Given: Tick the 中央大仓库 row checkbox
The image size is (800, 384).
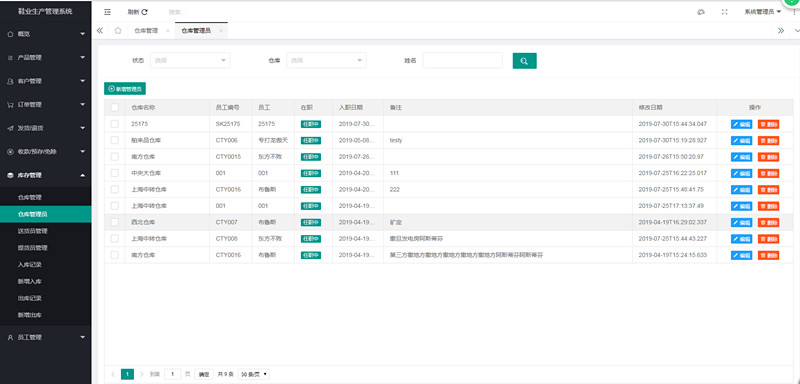Looking at the screenshot, I should pos(114,173).
